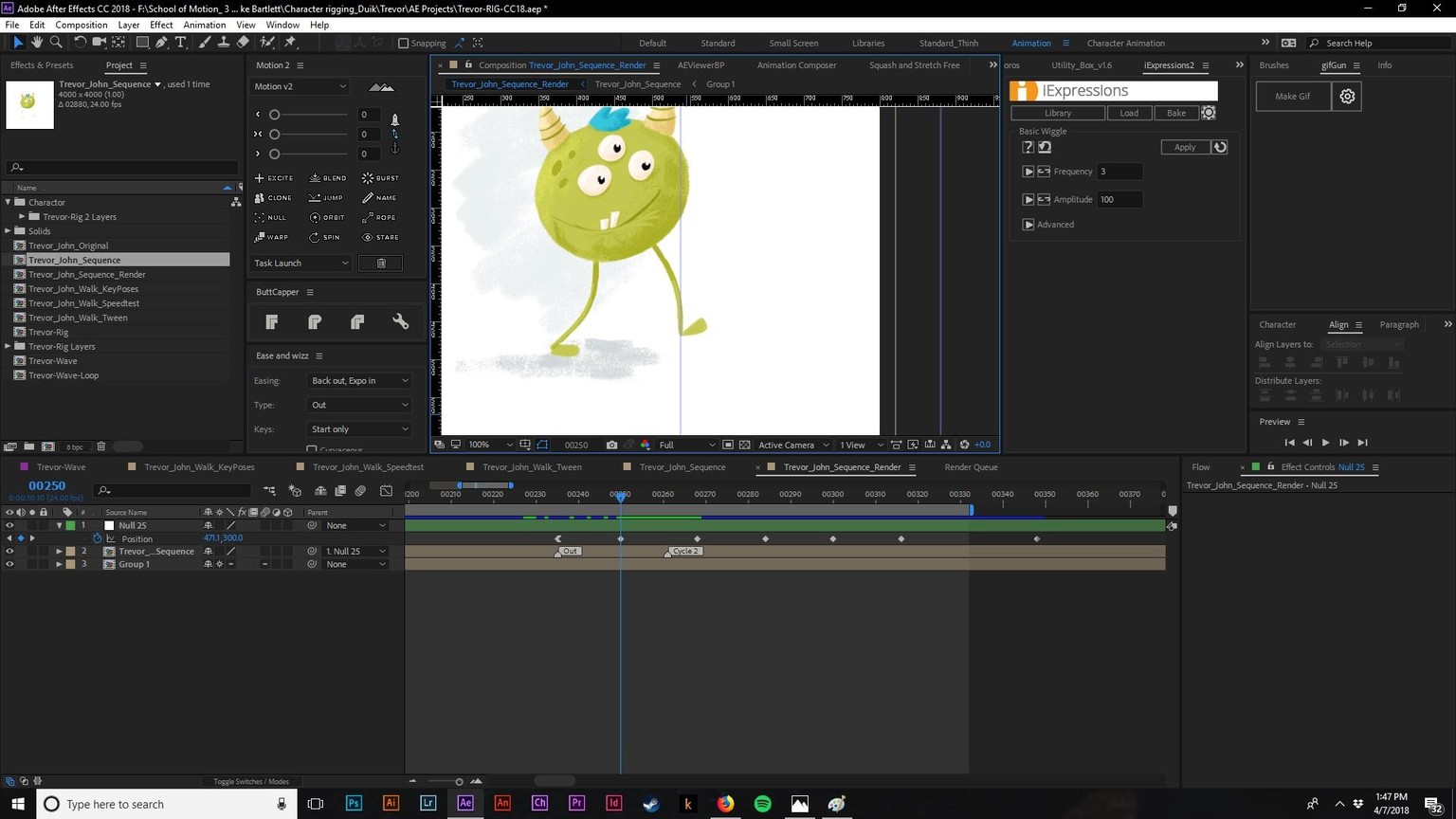The width and height of the screenshot is (1456, 819).
Task: Toggle mask and shape path visibility
Action: tap(542, 445)
